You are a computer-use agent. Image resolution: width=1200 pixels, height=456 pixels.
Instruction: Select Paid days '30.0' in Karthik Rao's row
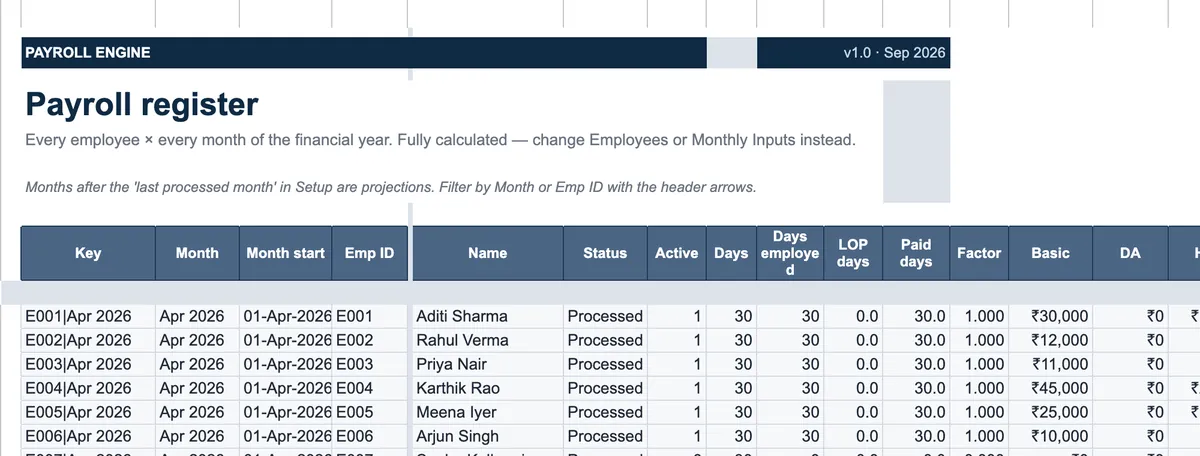(916, 388)
